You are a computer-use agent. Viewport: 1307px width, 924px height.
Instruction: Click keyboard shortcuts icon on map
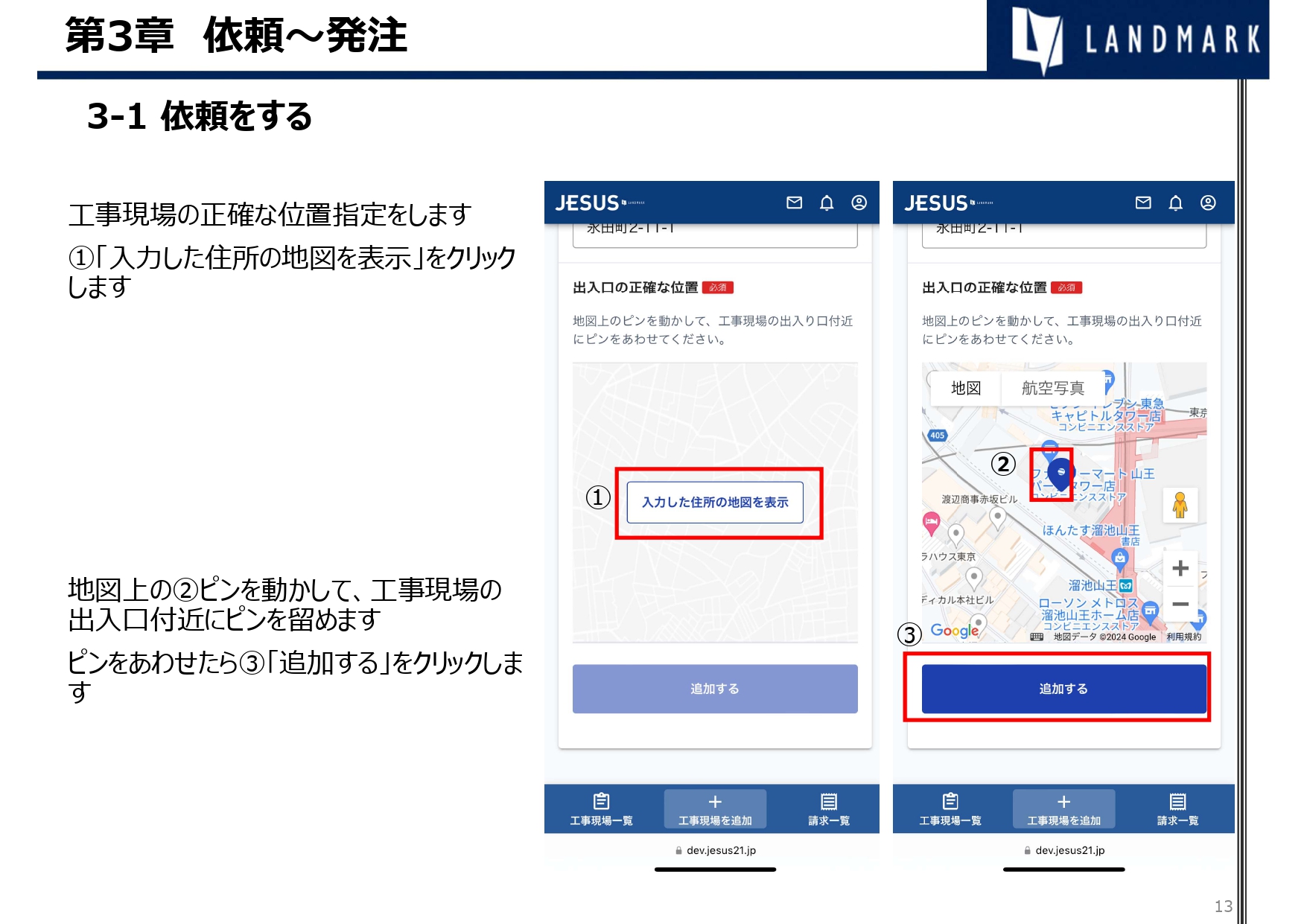(1037, 637)
